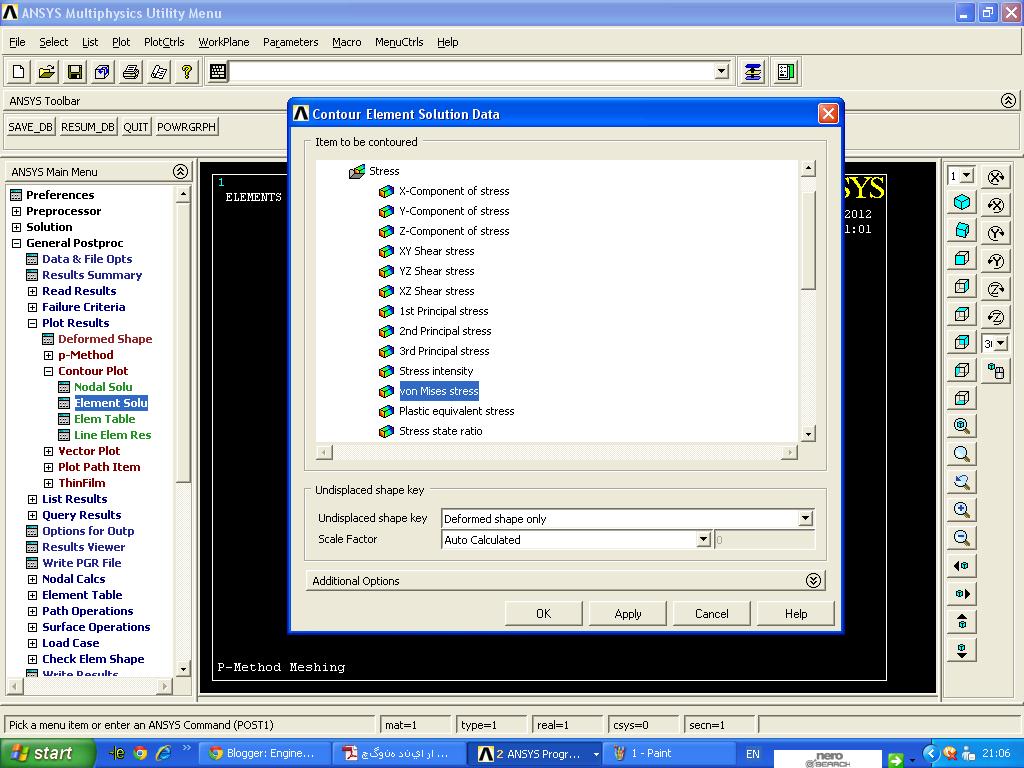Click the Windows start button
This screenshot has width=1024, height=768.
[x=47, y=753]
